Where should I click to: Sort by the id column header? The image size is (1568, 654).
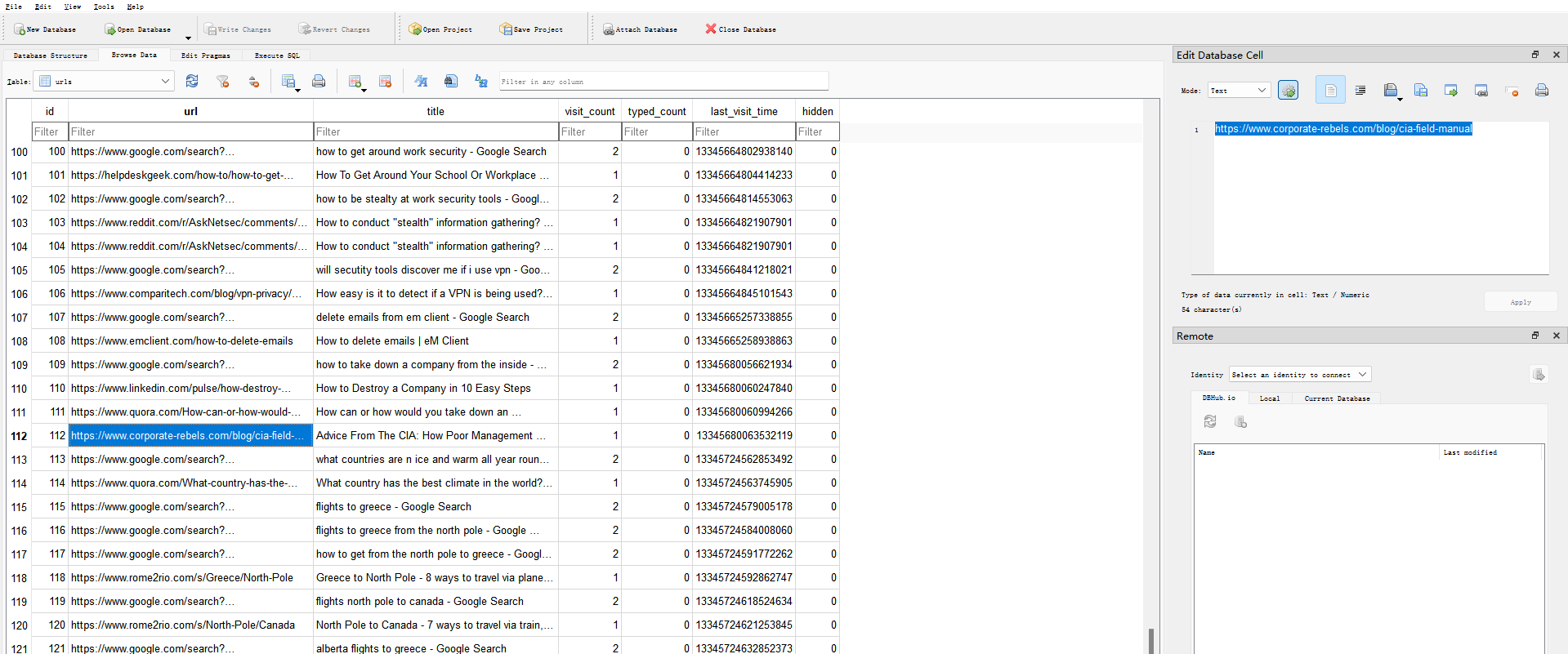coord(50,111)
